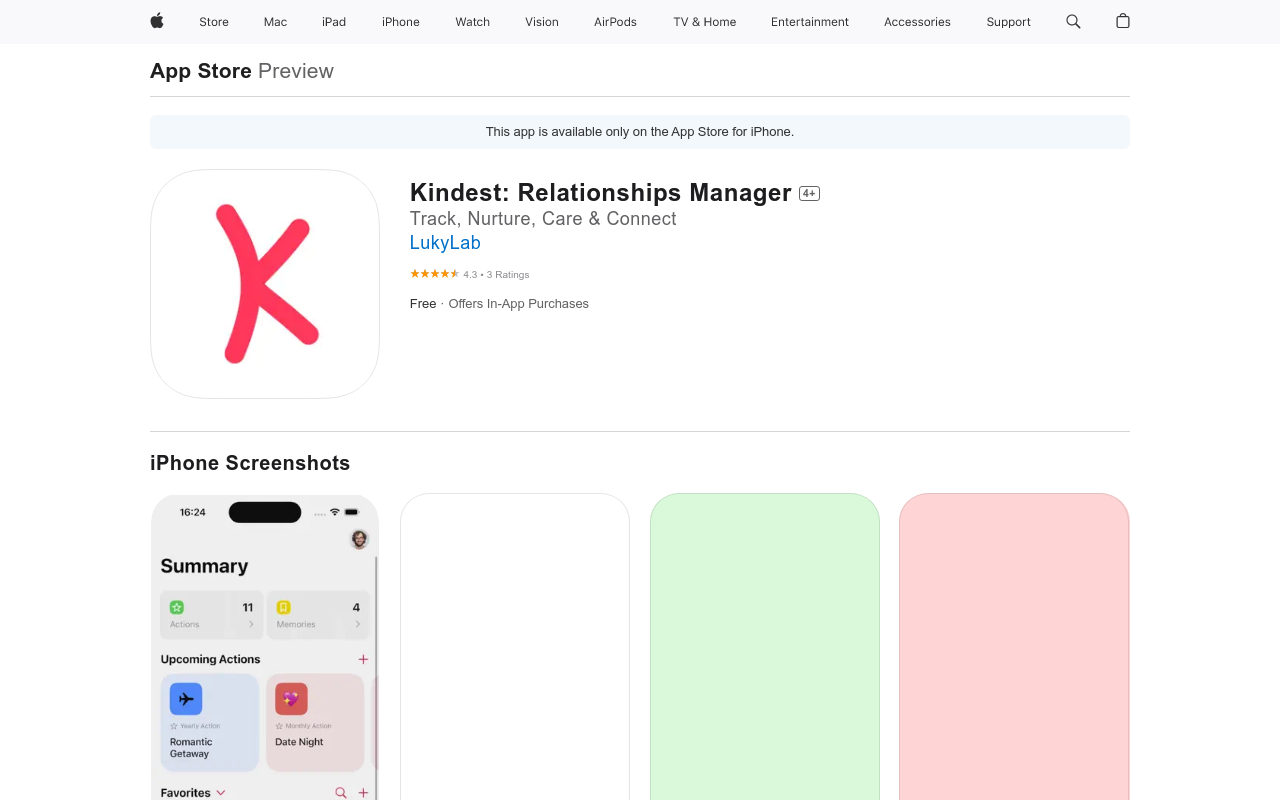Click the pink fourth screenshot
The height and width of the screenshot is (800, 1280).
(x=1014, y=647)
